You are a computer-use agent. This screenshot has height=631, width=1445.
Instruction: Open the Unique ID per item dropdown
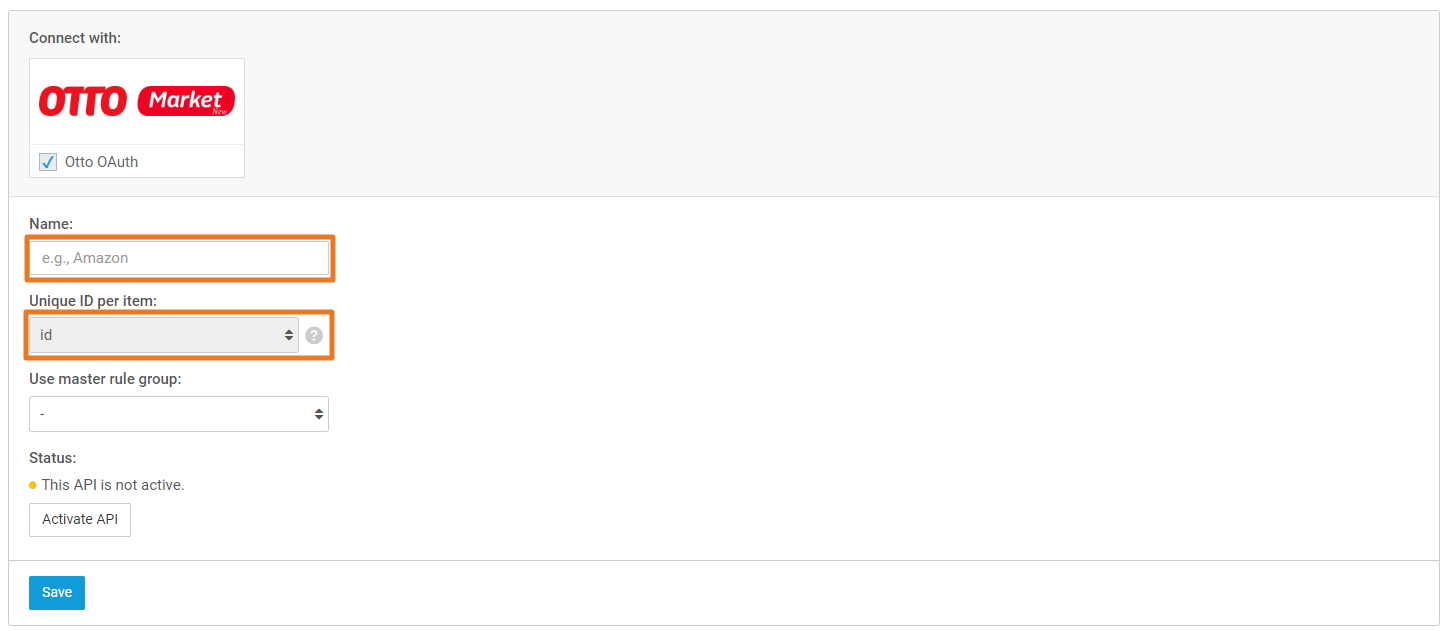pos(164,335)
